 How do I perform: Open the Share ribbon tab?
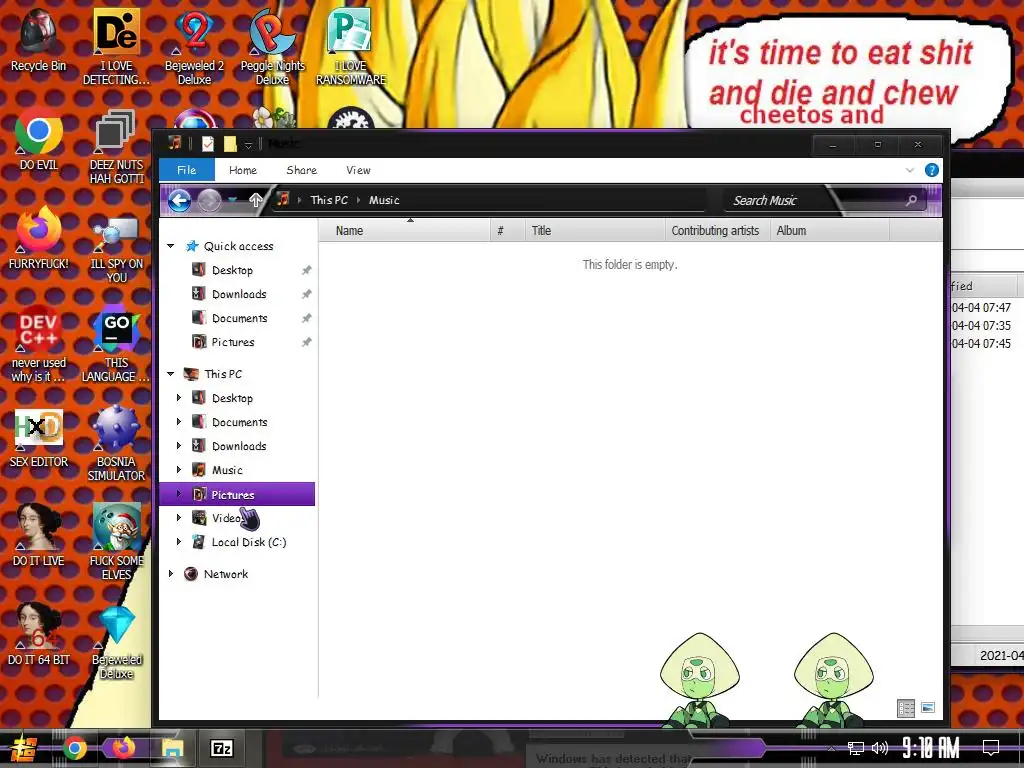click(302, 170)
